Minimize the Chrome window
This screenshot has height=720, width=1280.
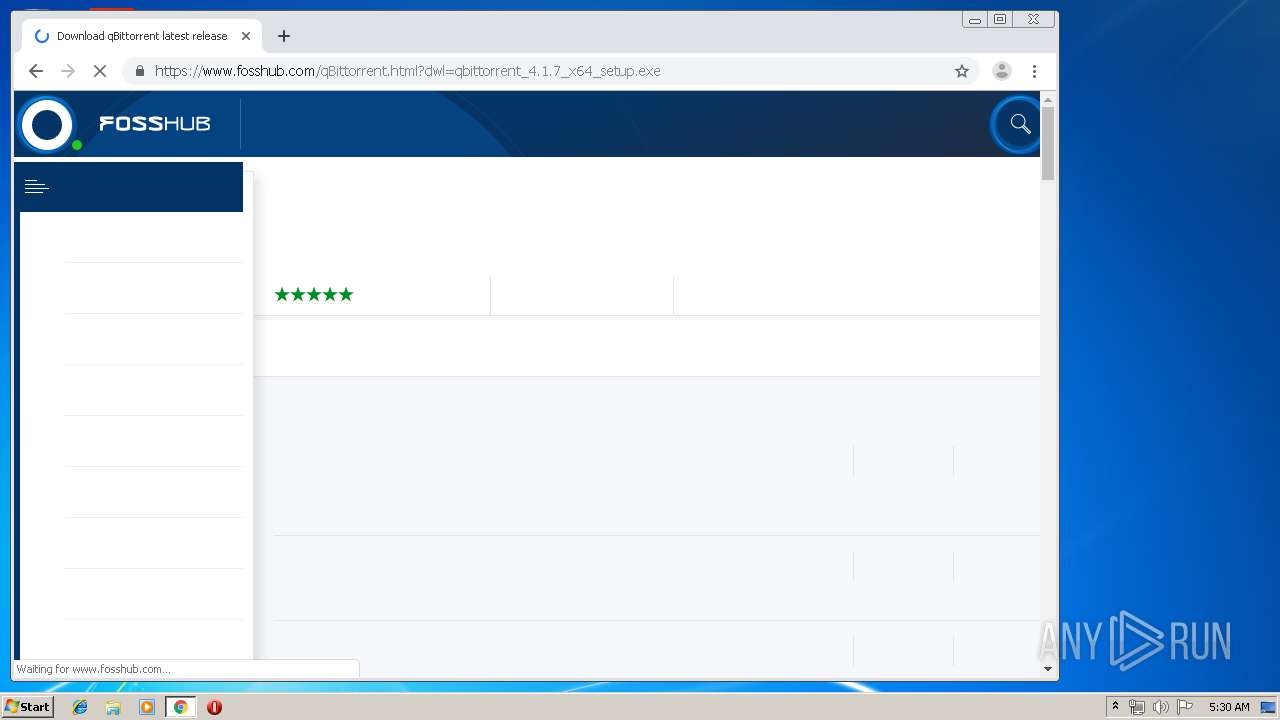[x=975, y=19]
